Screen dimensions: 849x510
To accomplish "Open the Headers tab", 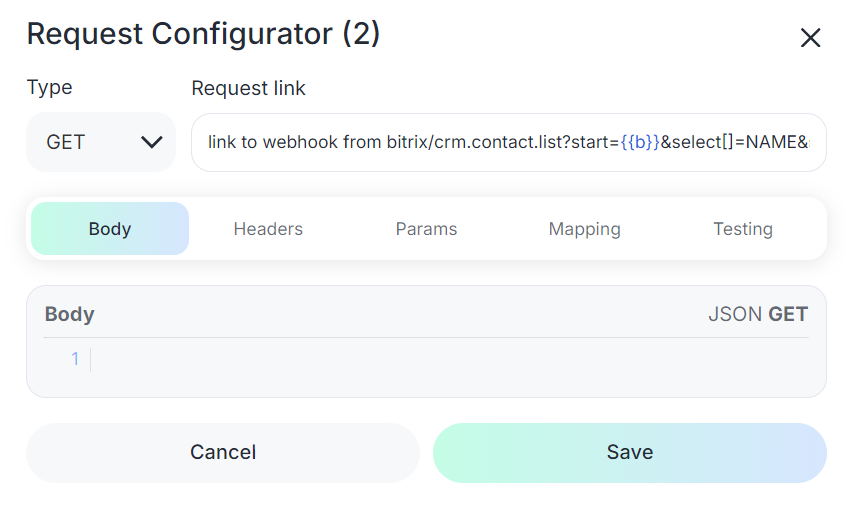I will pyautogui.click(x=268, y=229).
